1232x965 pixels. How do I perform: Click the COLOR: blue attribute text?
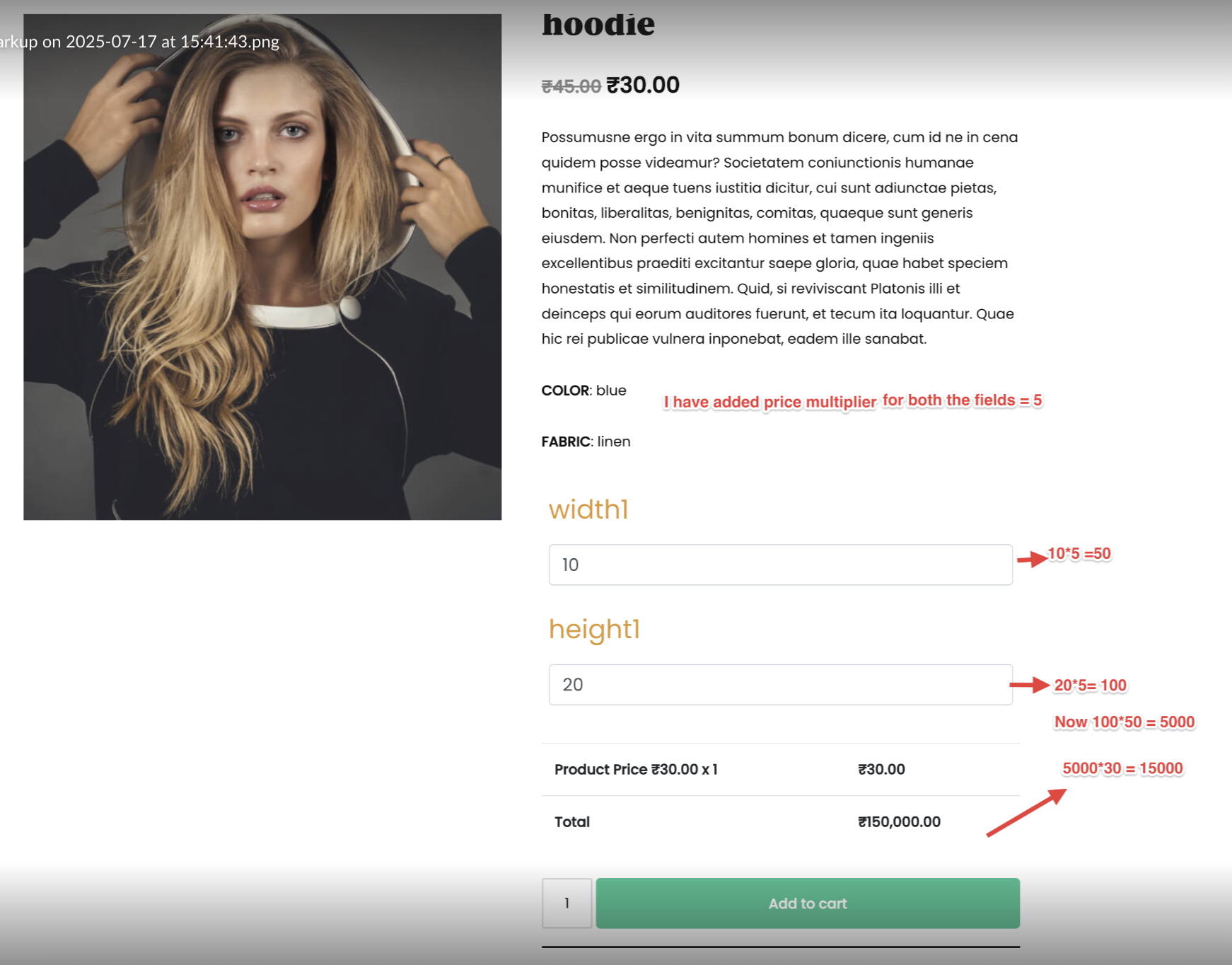(x=583, y=391)
